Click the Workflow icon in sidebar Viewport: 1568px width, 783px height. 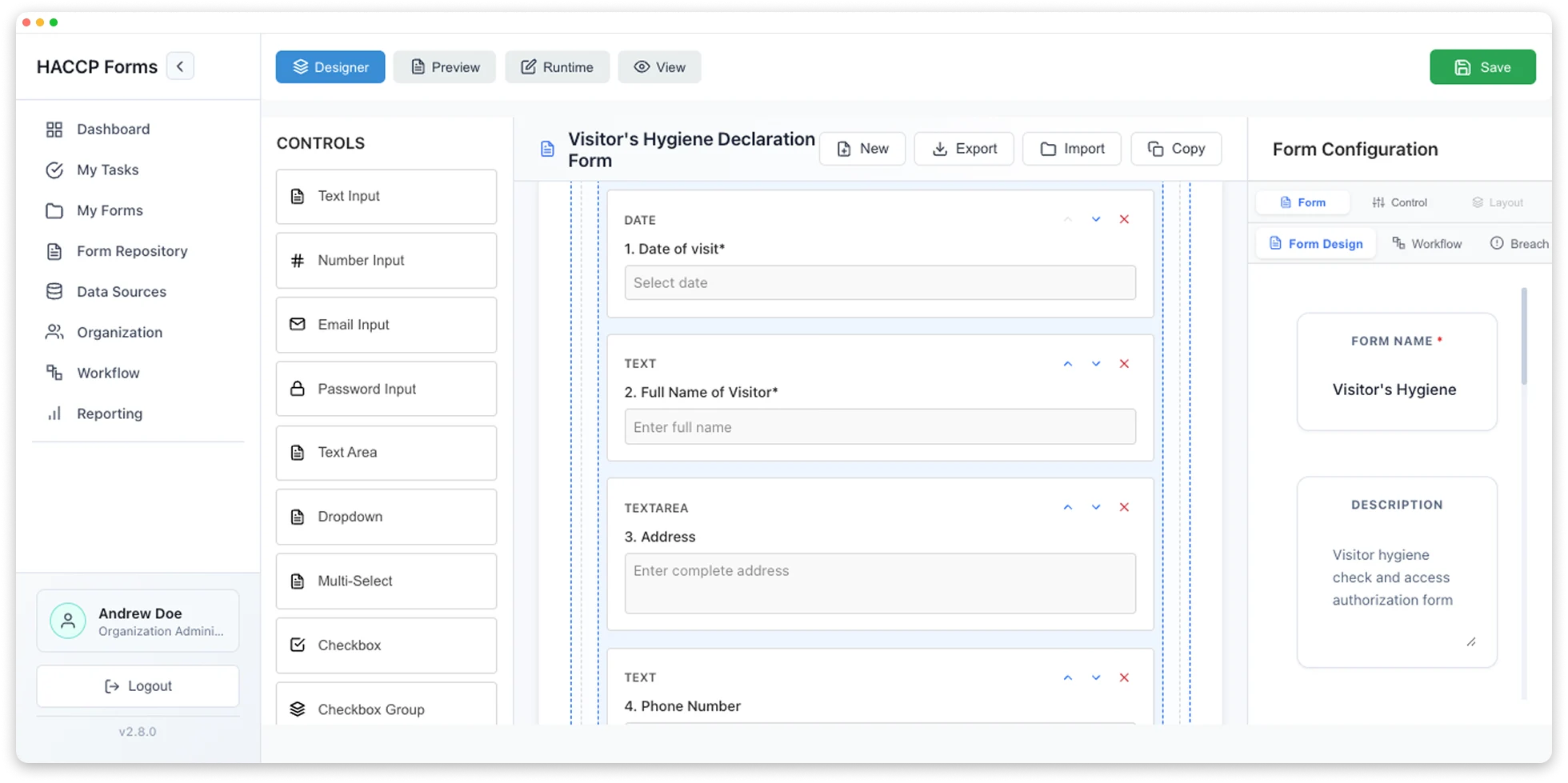click(54, 373)
